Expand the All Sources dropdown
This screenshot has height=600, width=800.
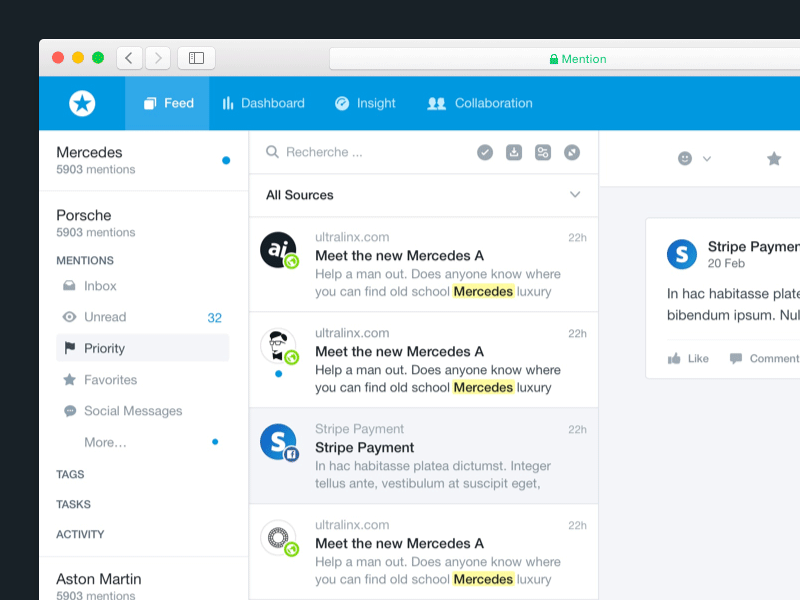click(575, 195)
